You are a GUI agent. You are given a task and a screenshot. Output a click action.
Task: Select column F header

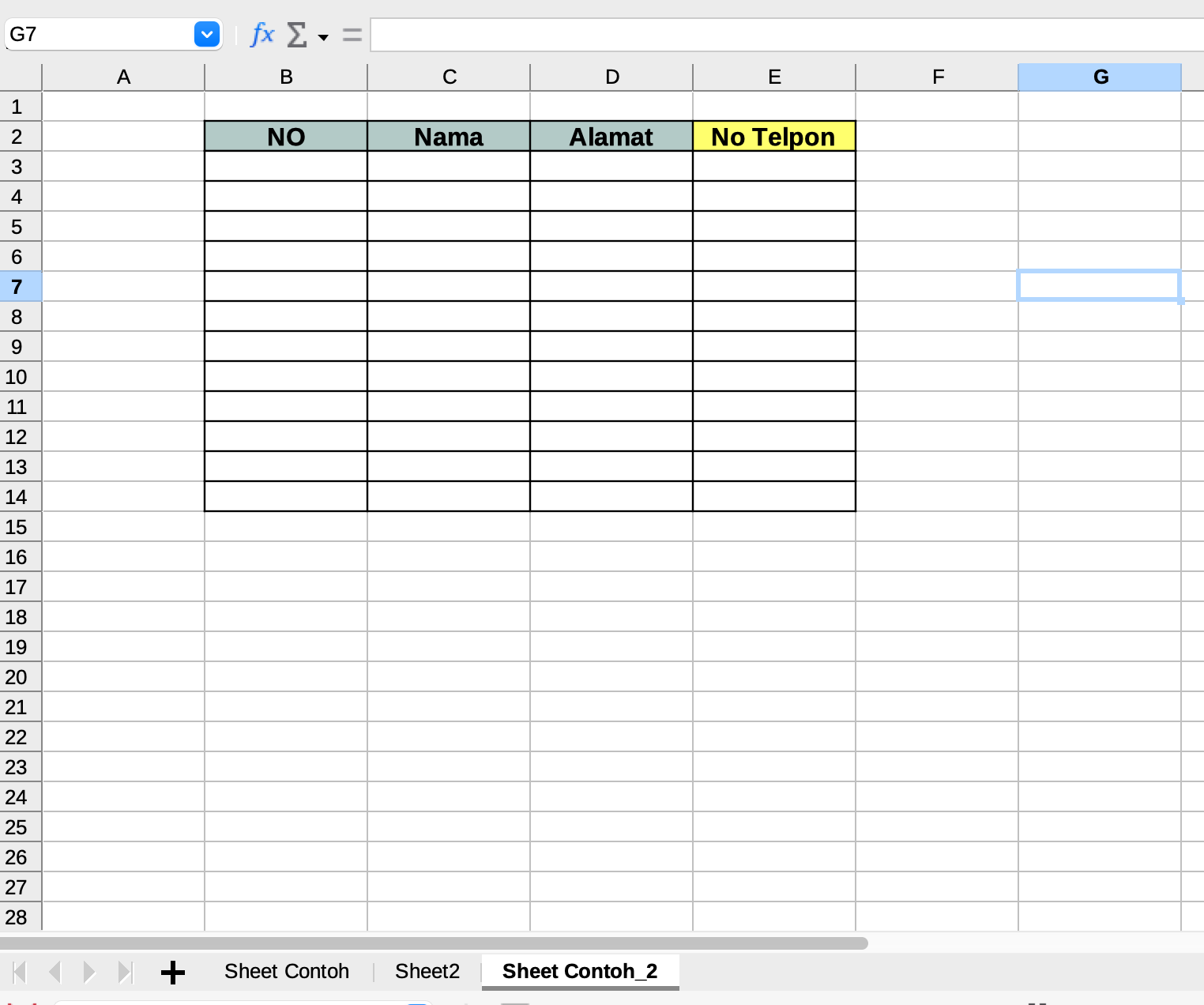click(x=937, y=77)
